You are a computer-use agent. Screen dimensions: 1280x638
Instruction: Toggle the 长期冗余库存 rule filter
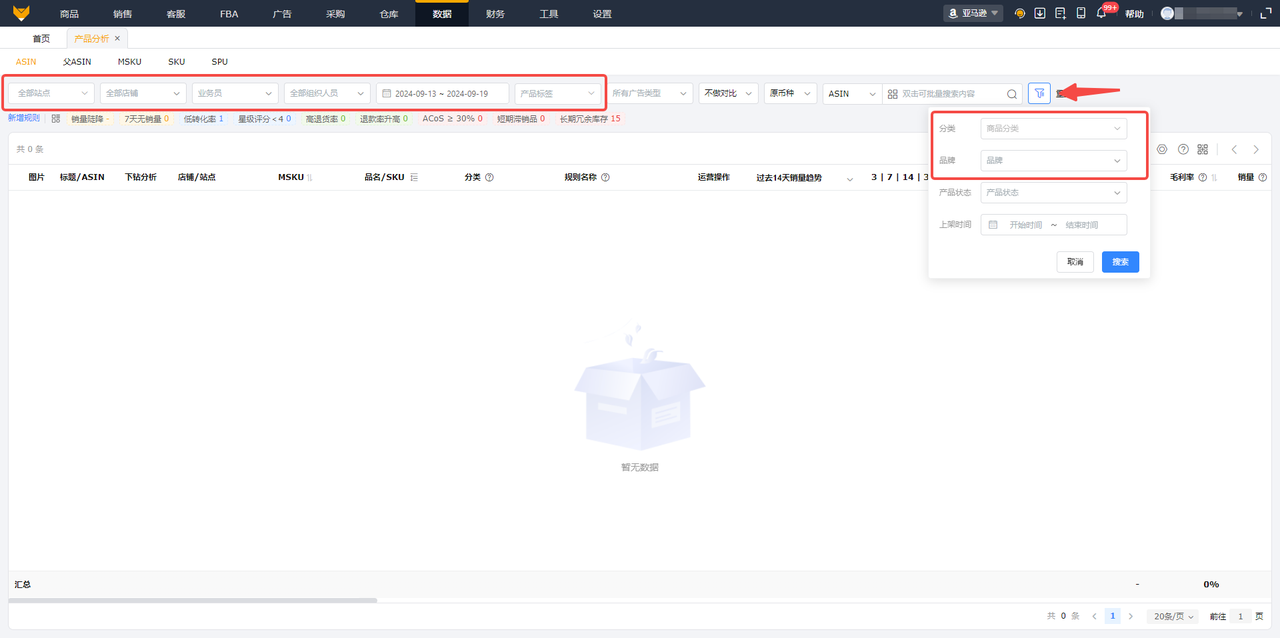[590, 118]
